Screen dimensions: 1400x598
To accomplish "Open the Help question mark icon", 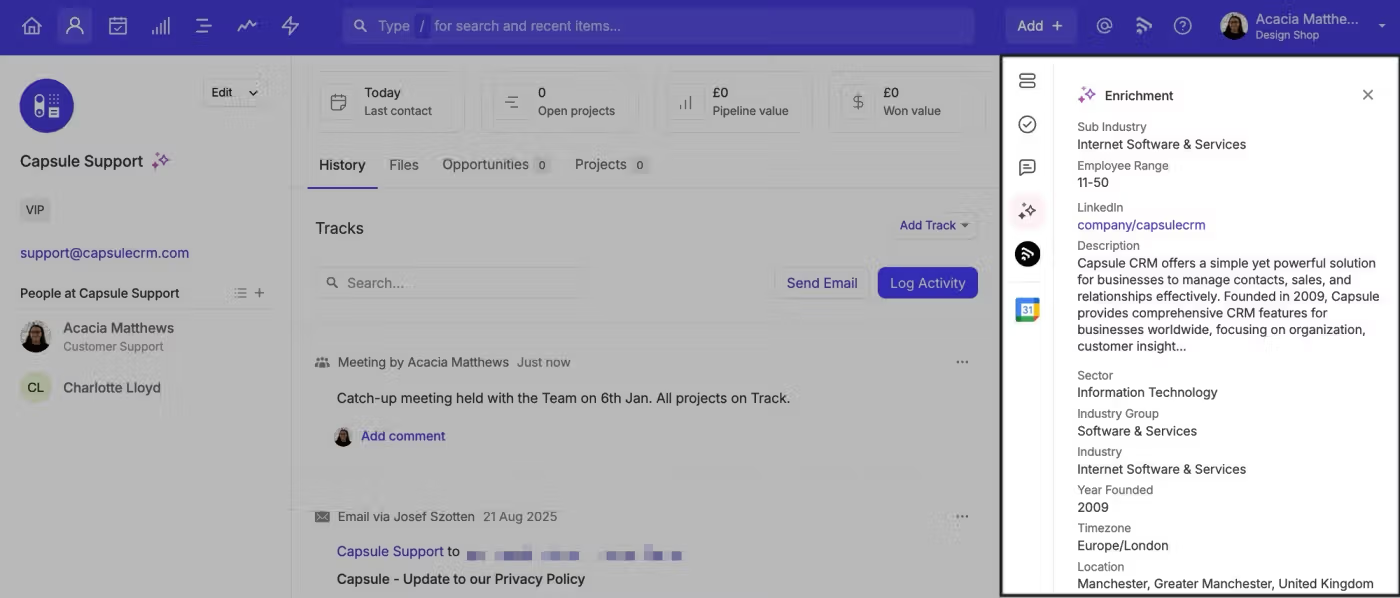I will [1183, 26].
